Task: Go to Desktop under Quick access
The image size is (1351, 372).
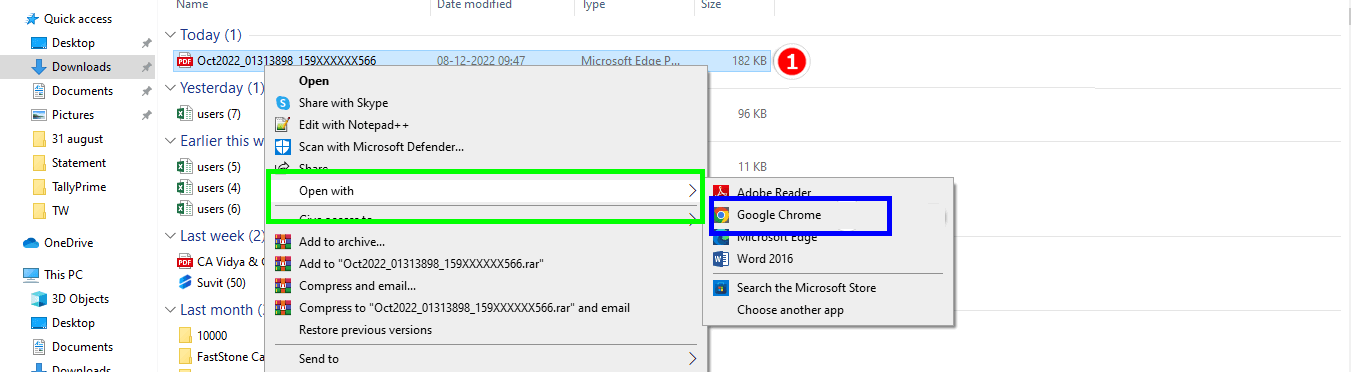Action: [x=73, y=43]
